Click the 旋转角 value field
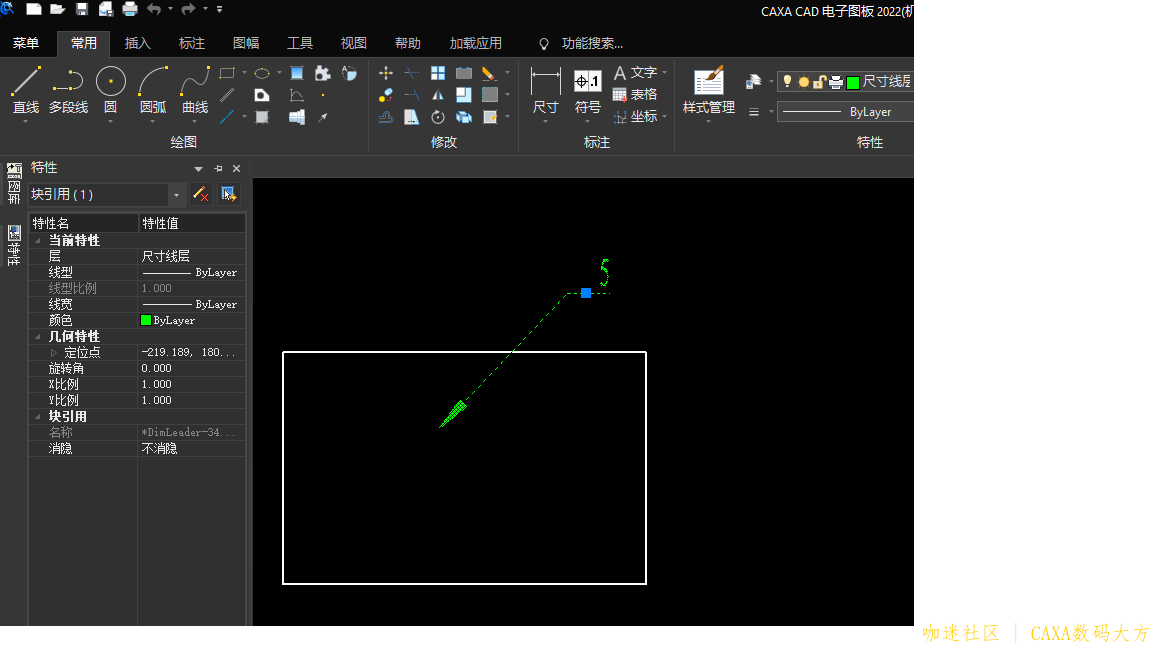 tap(190, 369)
